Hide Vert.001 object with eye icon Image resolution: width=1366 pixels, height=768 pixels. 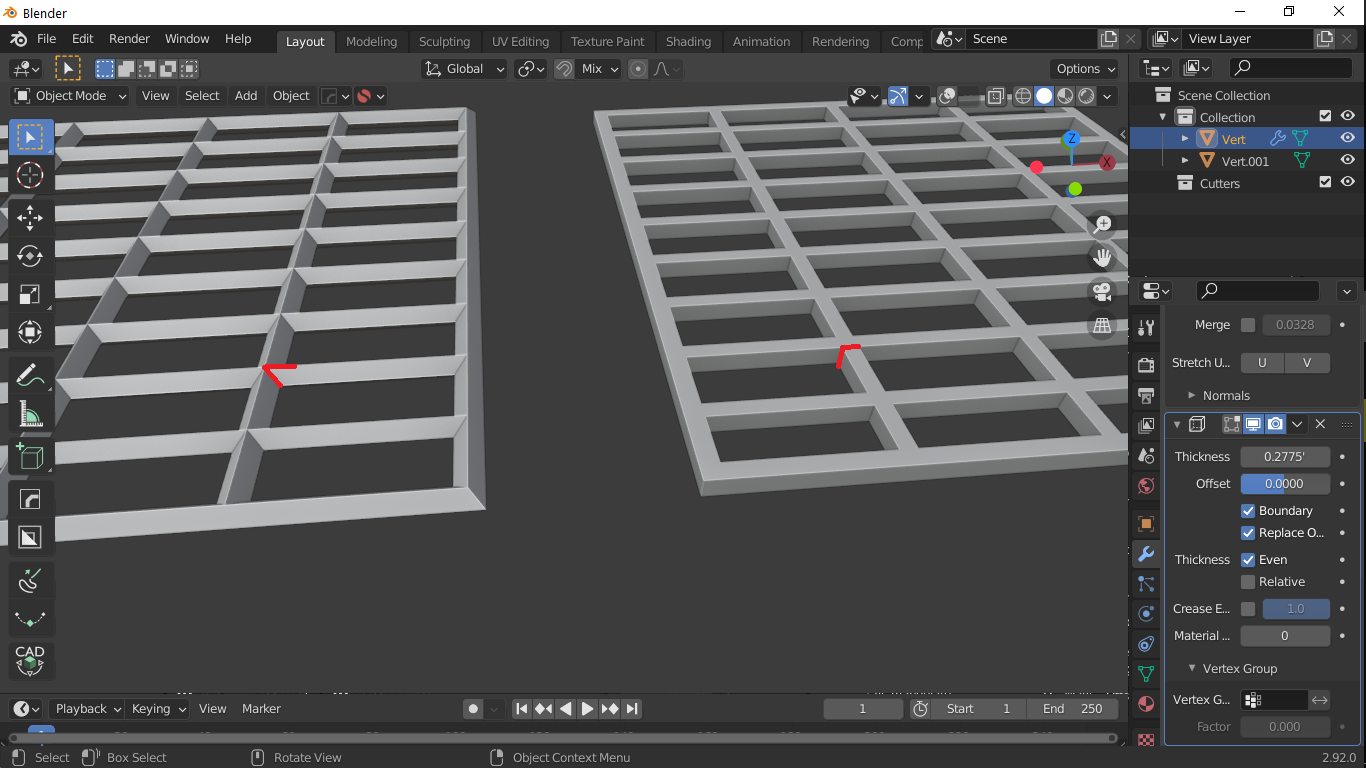tap(1347, 161)
